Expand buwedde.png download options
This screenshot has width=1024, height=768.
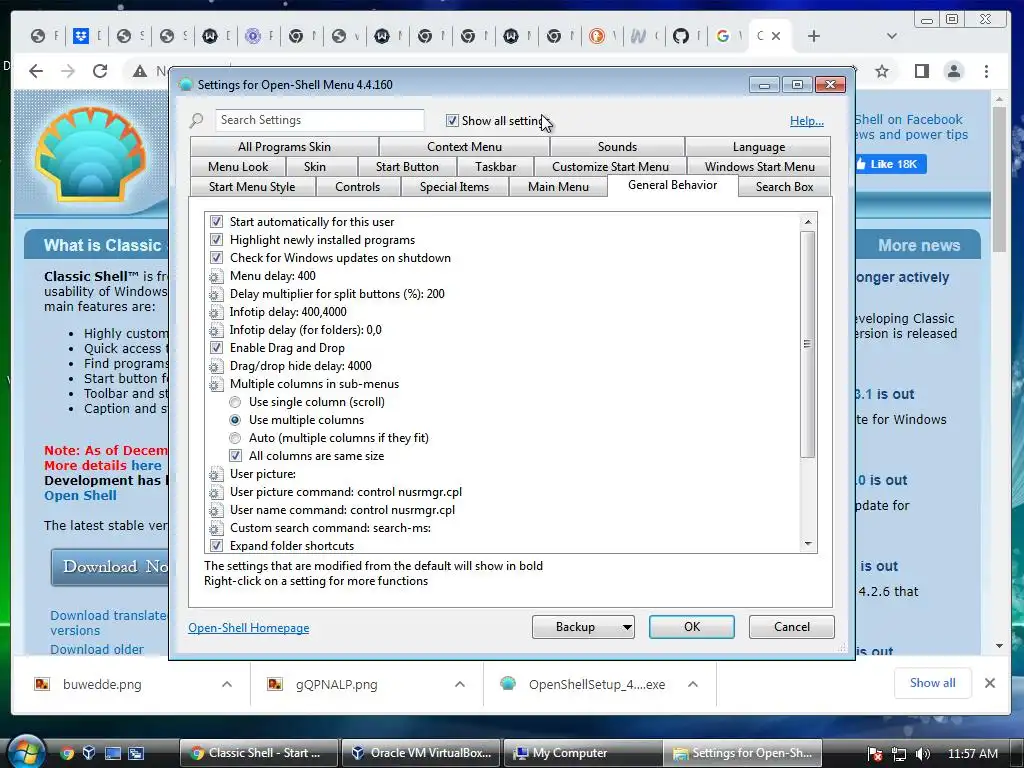coord(227,684)
